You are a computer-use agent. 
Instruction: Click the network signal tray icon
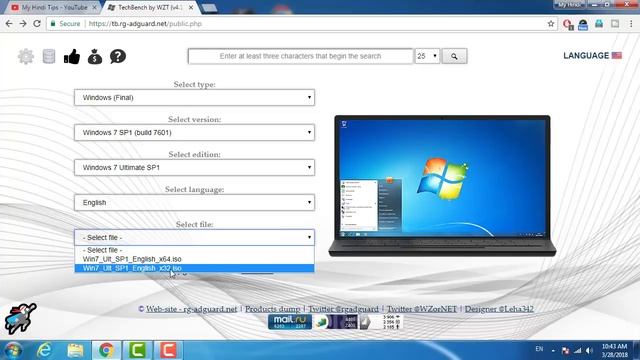[578, 351]
